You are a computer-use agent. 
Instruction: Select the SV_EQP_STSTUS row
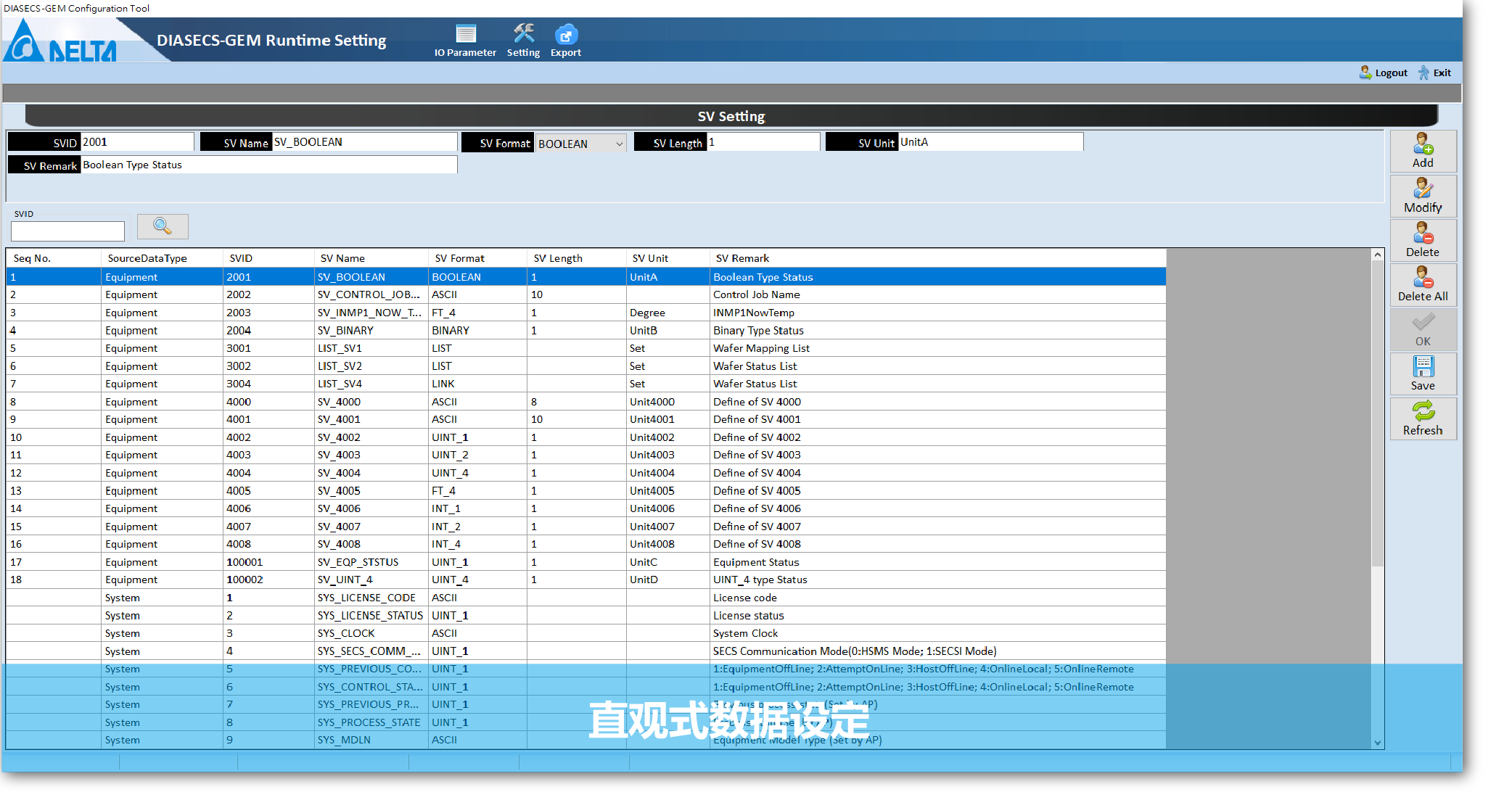click(358, 562)
